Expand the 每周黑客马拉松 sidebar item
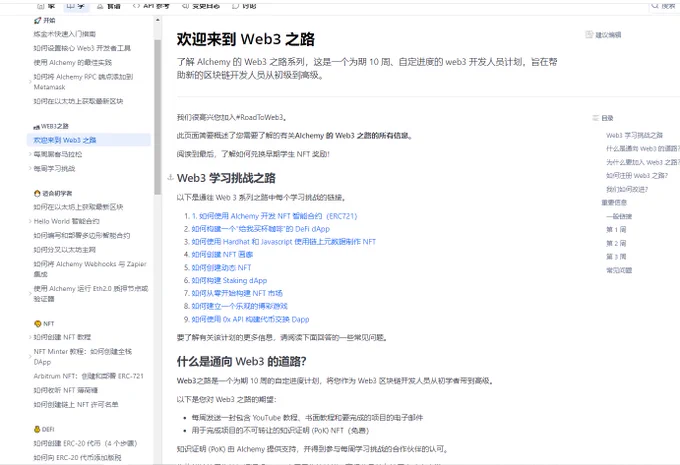 [x=30, y=154]
